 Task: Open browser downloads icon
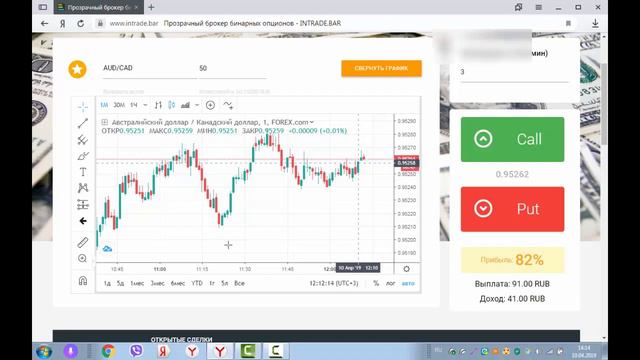(595, 24)
